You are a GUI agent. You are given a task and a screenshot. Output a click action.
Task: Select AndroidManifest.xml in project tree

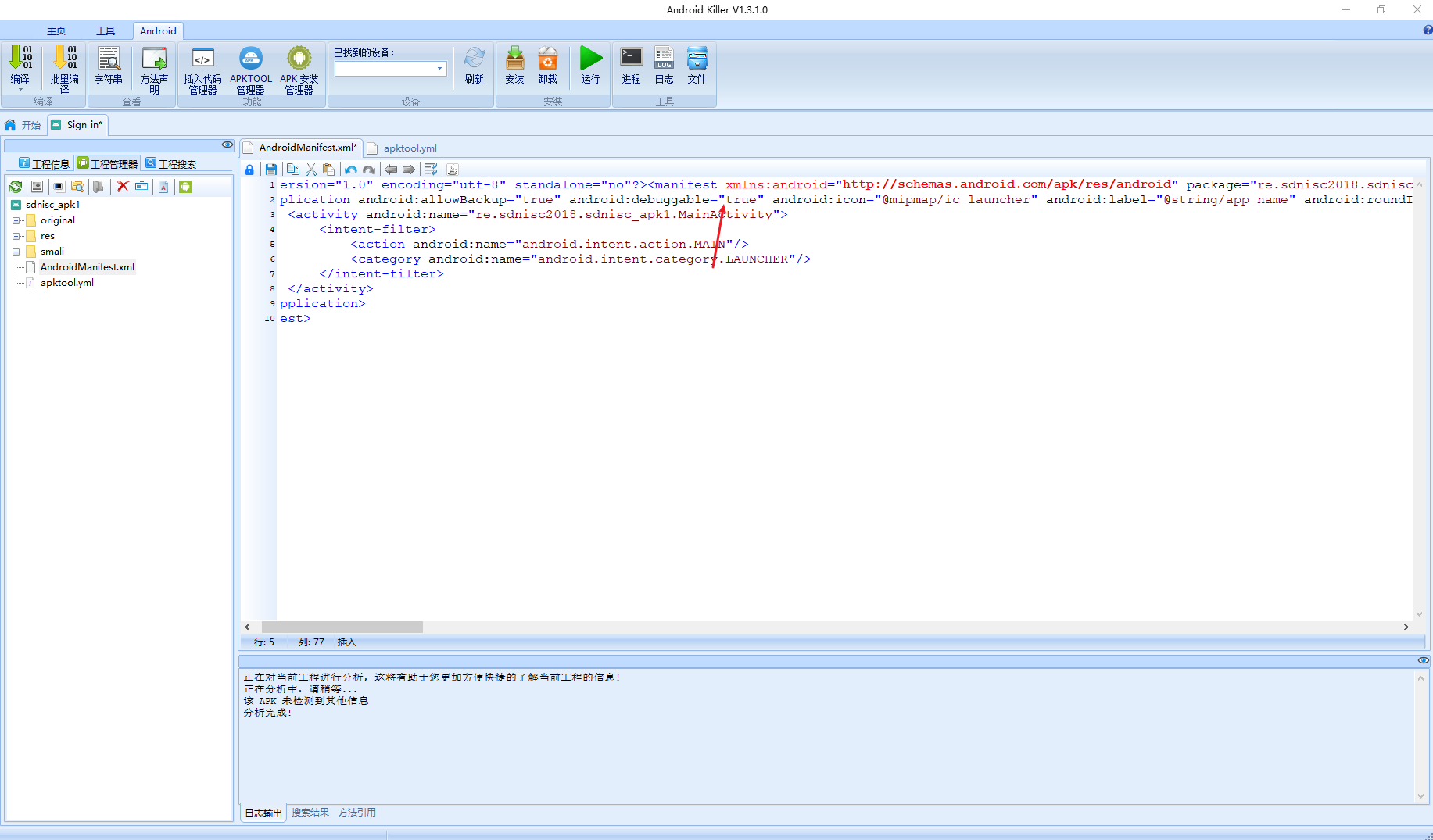click(88, 267)
